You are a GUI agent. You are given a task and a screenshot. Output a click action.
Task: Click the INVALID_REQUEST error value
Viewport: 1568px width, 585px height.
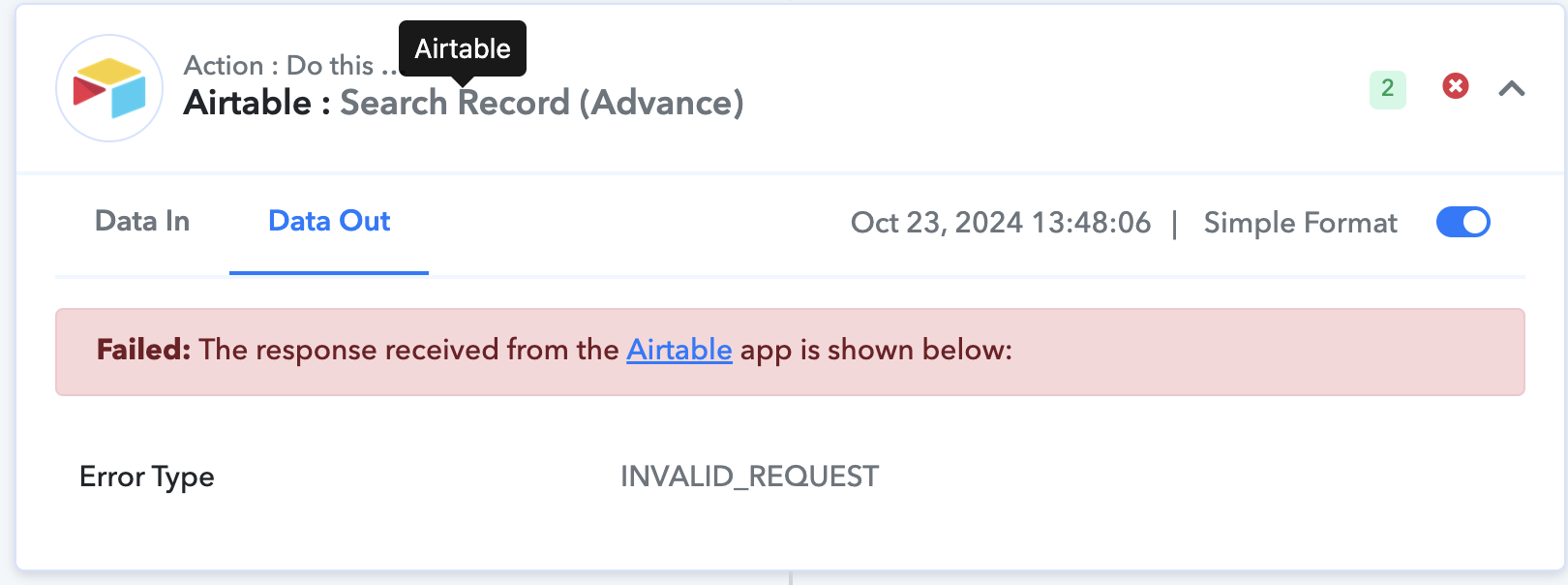[x=749, y=477]
